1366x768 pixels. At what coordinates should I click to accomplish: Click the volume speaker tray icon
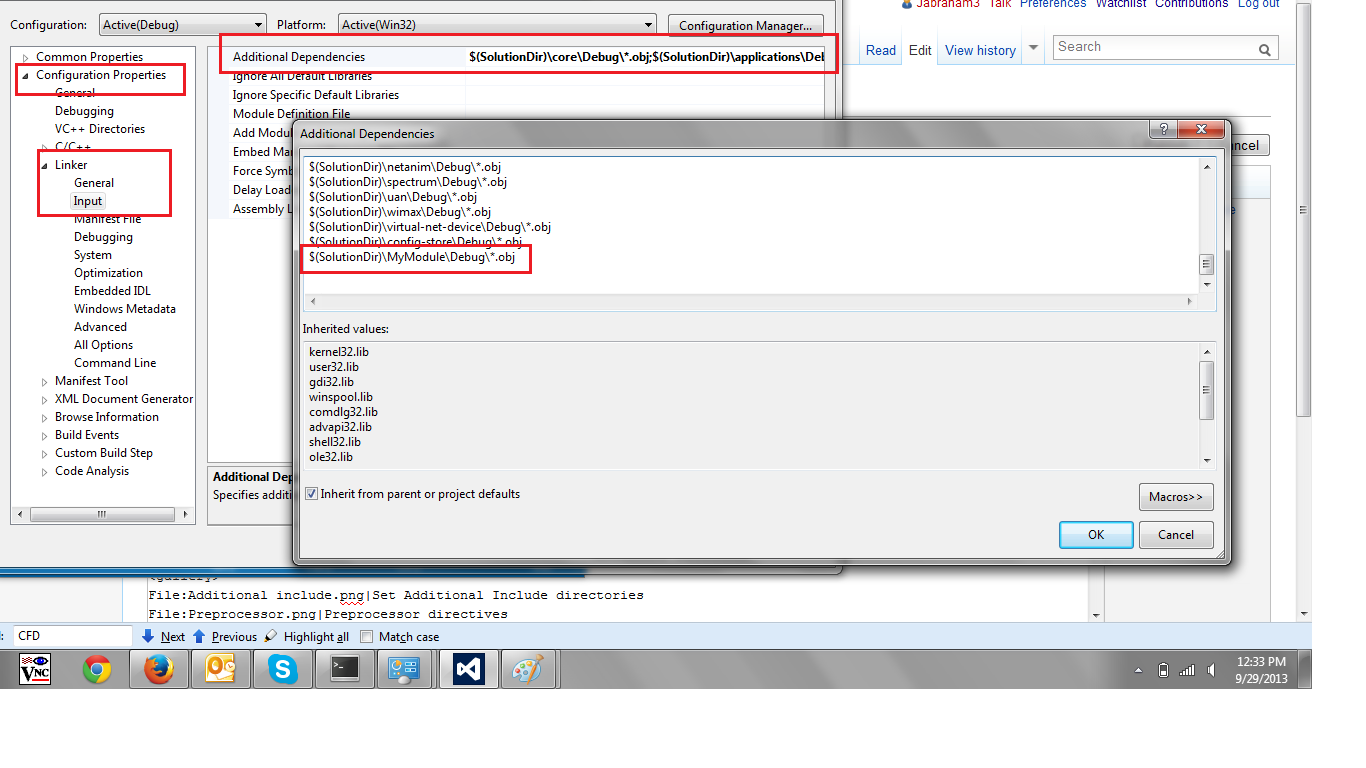point(1212,670)
